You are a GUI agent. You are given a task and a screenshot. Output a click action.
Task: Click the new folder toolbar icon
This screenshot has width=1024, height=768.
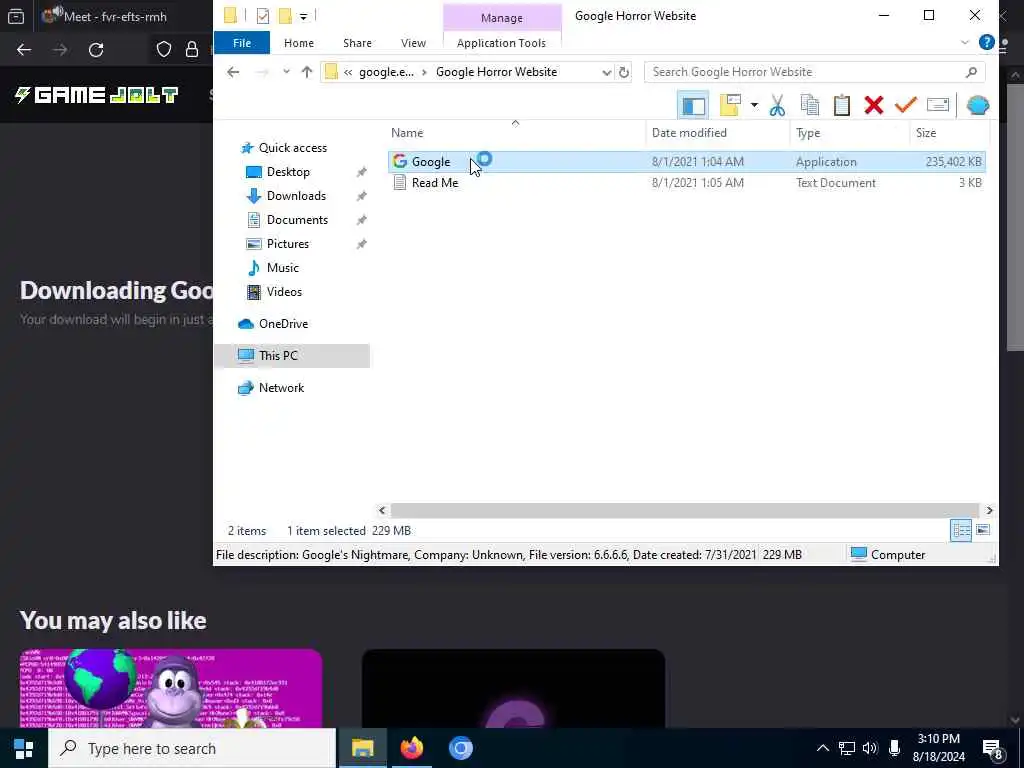(730, 105)
